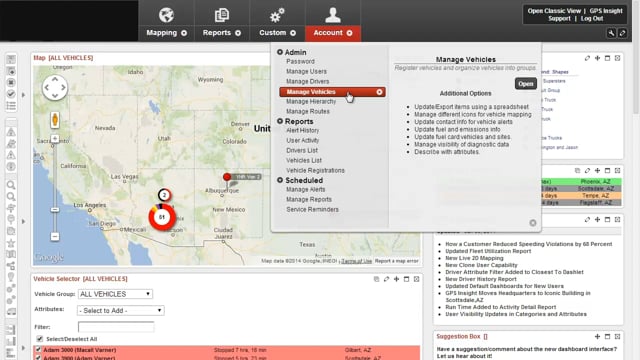Screen dimensions: 640x360
Task: Click the open book icon in left sidebar
Action: (11, 255)
